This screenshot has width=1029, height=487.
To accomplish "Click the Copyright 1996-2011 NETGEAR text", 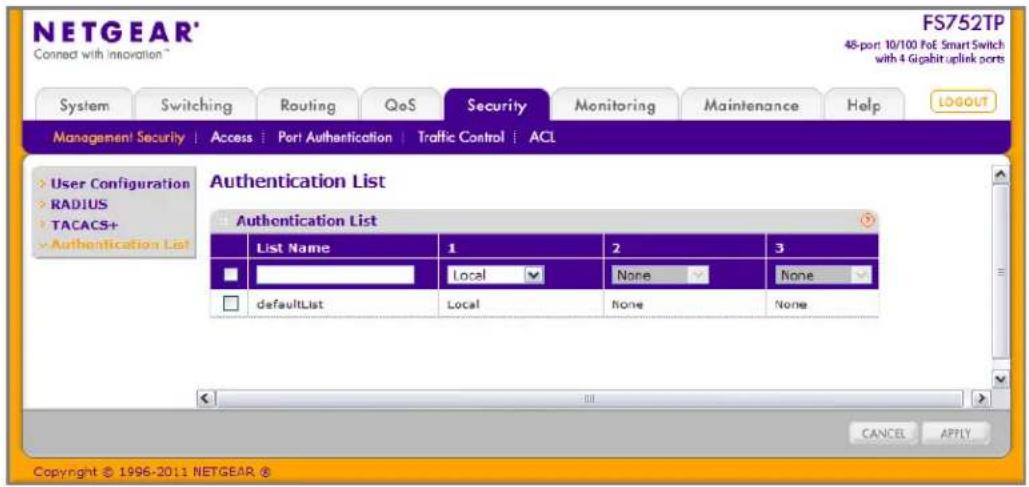I will (x=152, y=471).
